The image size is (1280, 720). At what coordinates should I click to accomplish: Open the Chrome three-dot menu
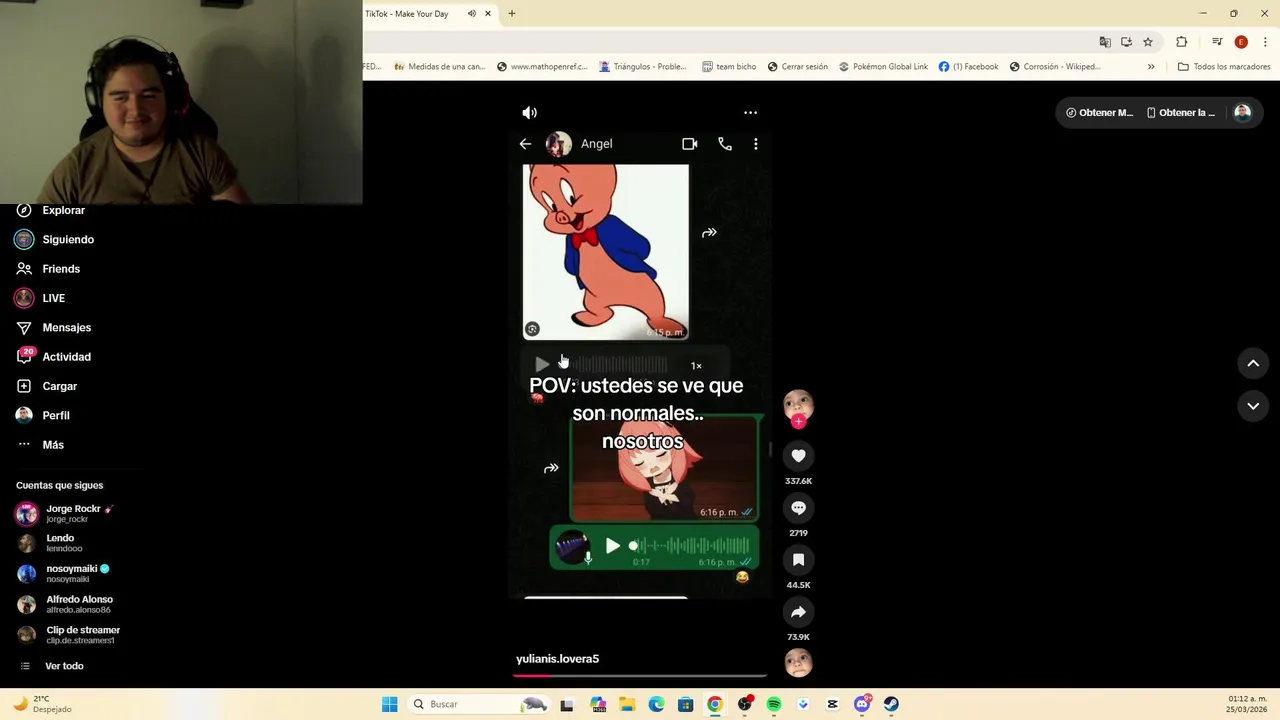(x=1265, y=42)
